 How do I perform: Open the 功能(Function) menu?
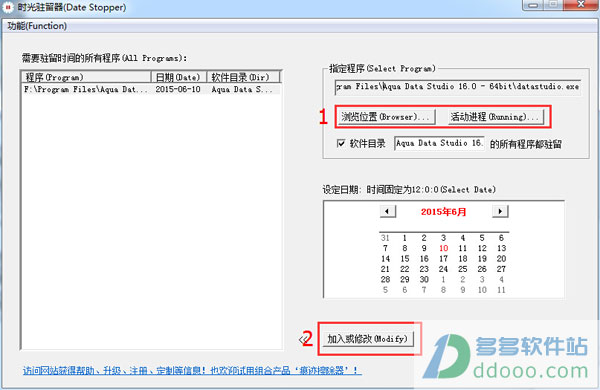tap(37, 26)
